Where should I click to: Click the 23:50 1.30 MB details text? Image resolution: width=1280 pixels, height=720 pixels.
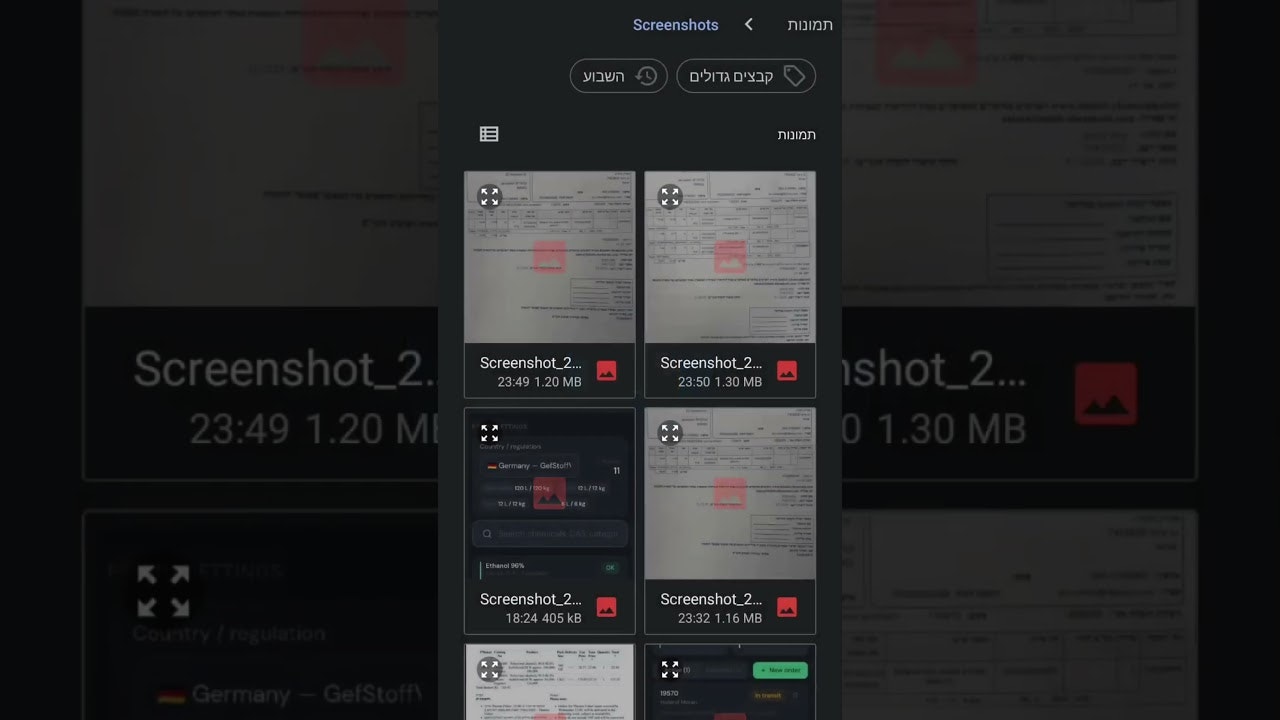click(720, 382)
